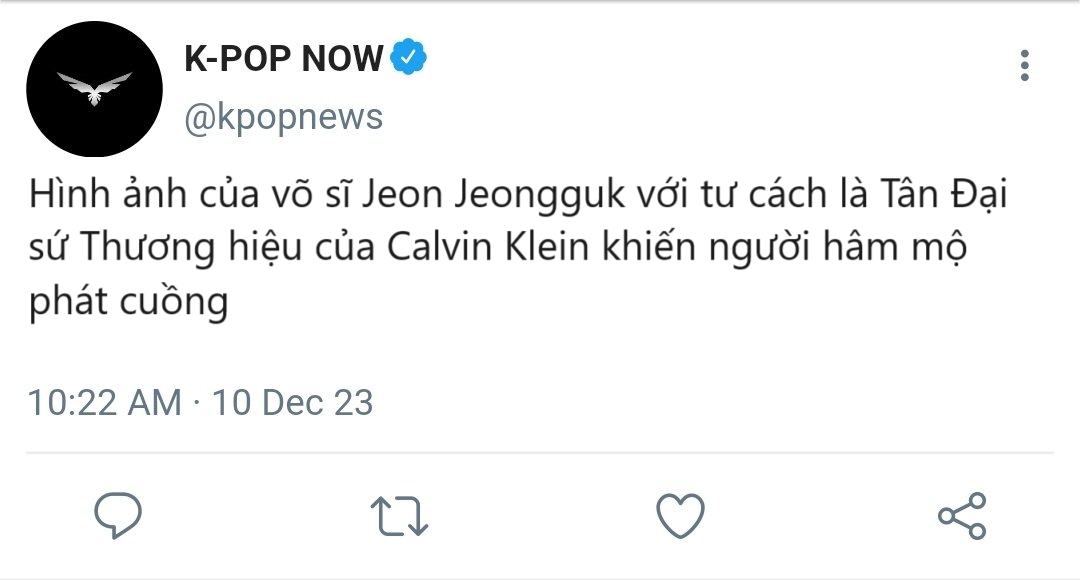The image size is (1080, 580).
Task: Click the 10:22 AM timestamp
Action: (x=105, y=403)
